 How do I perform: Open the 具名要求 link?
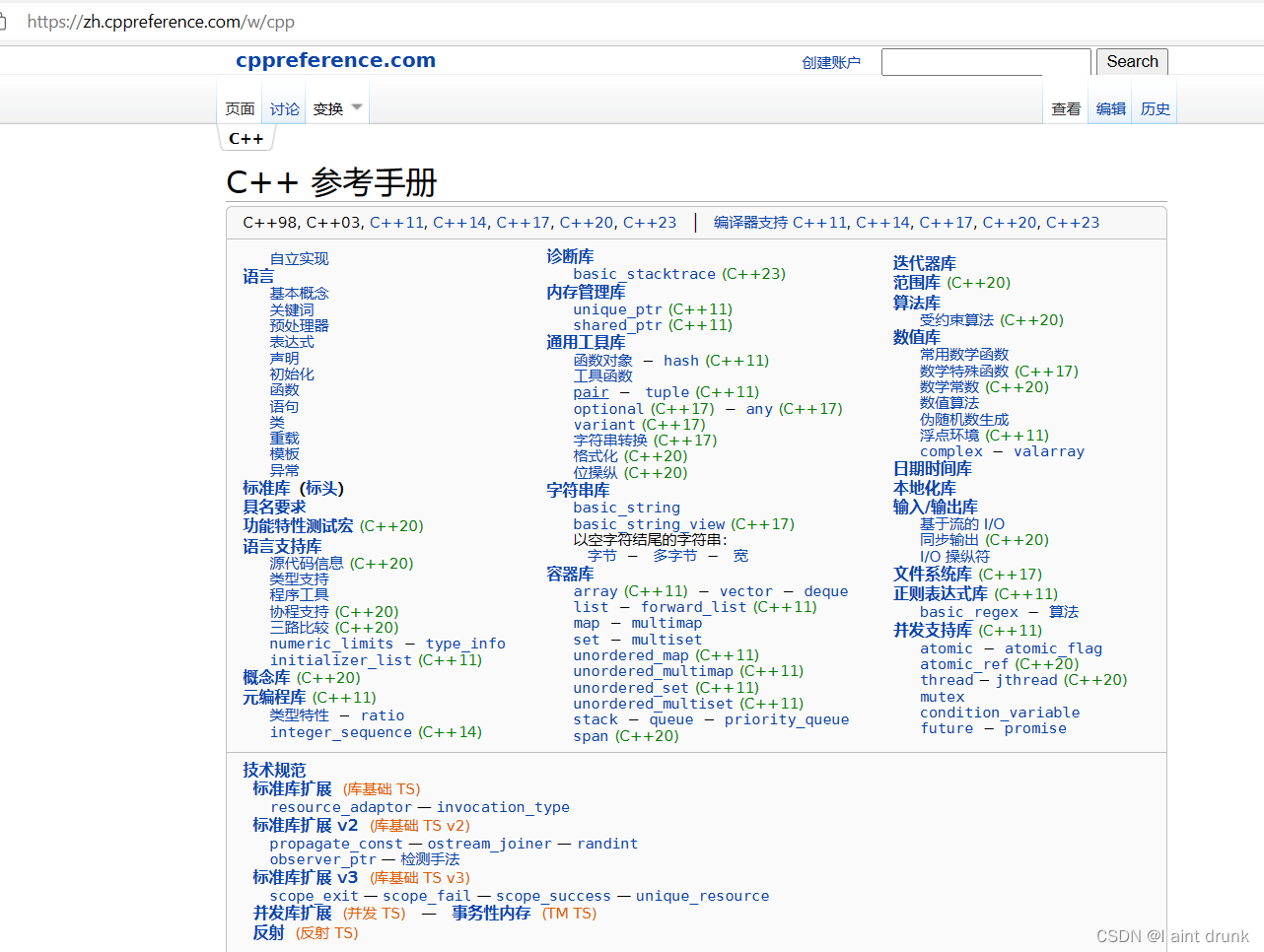[x=274, y=507]
